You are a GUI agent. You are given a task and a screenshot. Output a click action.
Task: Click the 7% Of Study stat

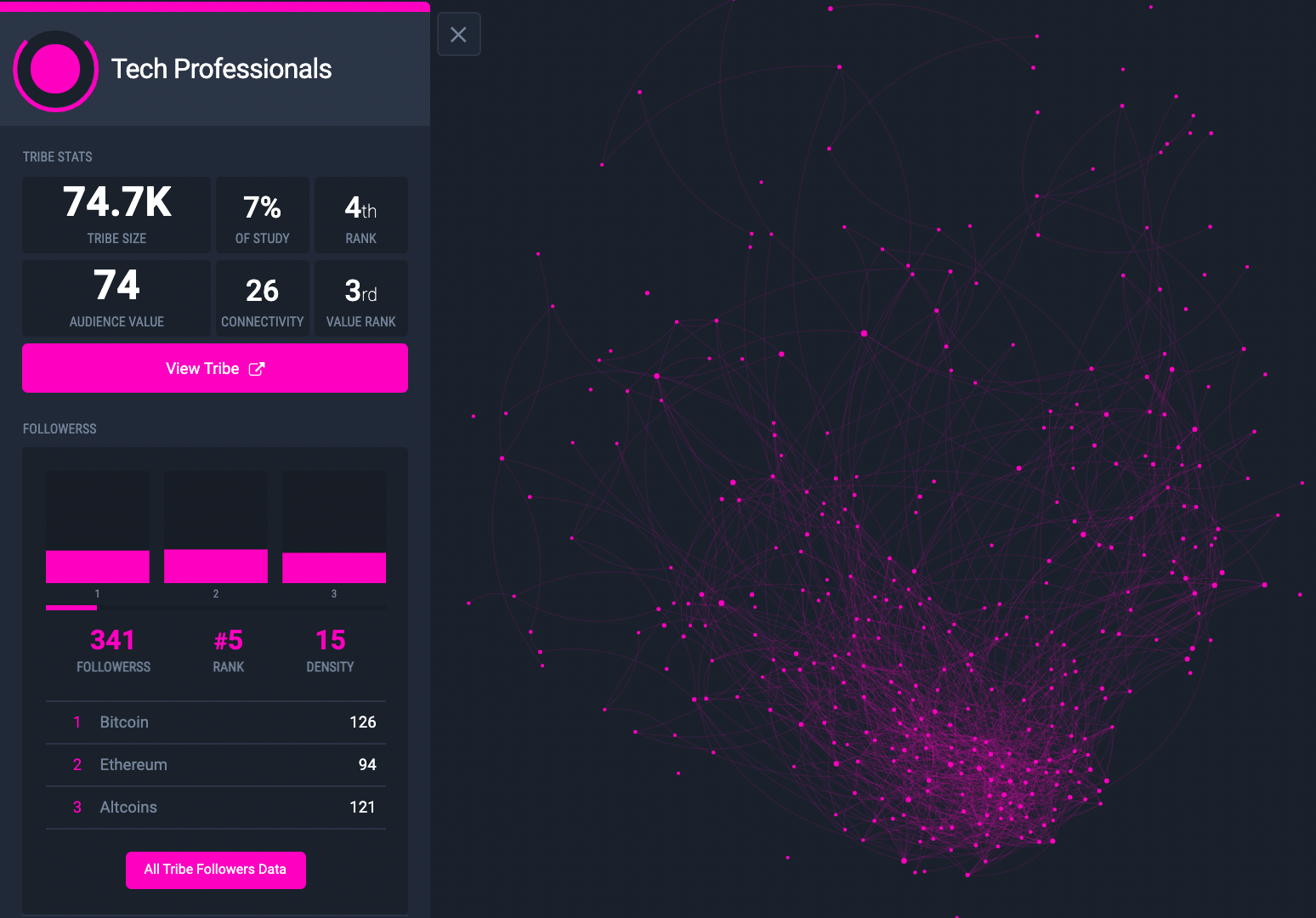263,215
